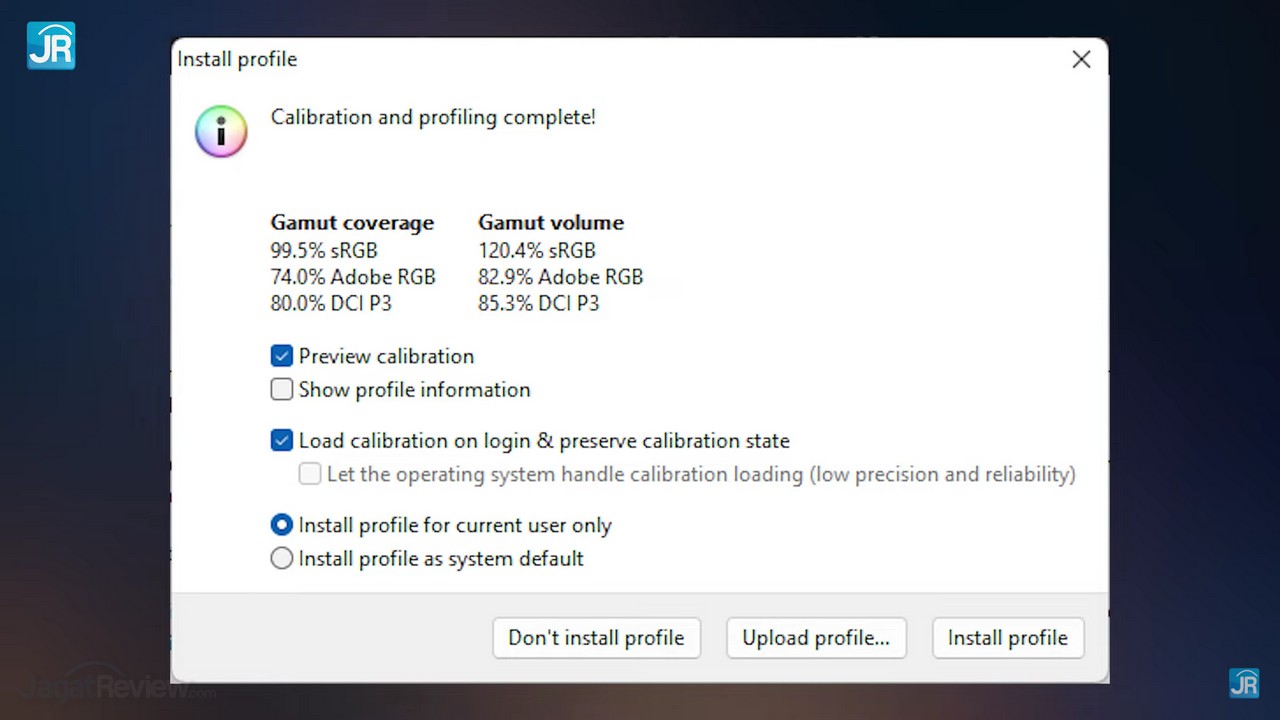Uncheck the Preview calibration checkbox
The image size is (1280, 720).
(x=282, y=356)
